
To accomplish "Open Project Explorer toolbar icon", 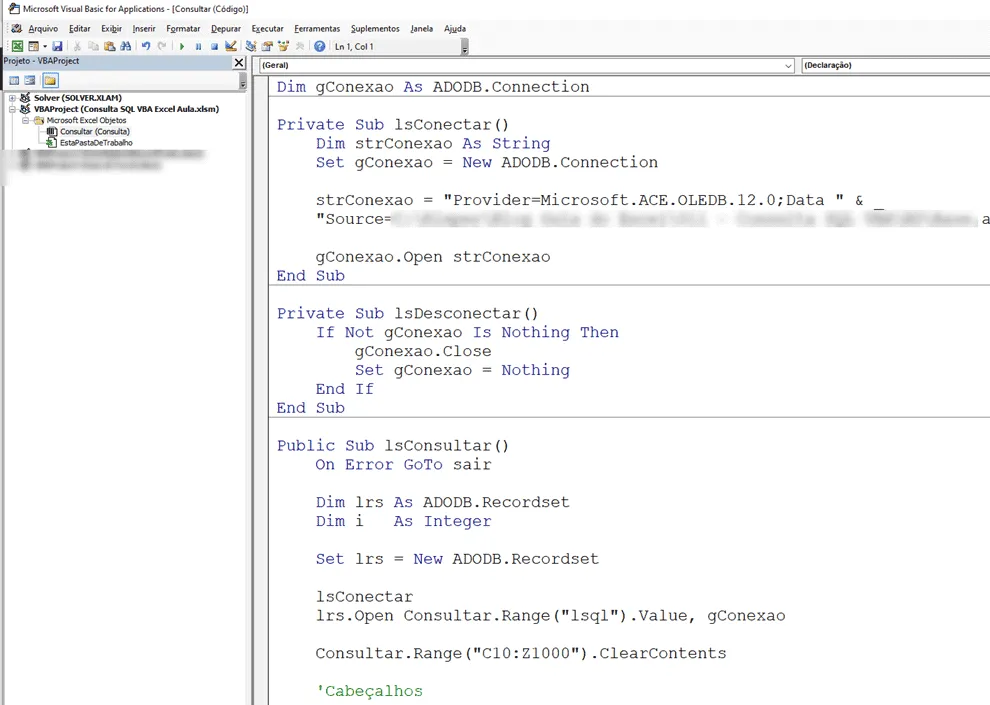I will (251, 46).
